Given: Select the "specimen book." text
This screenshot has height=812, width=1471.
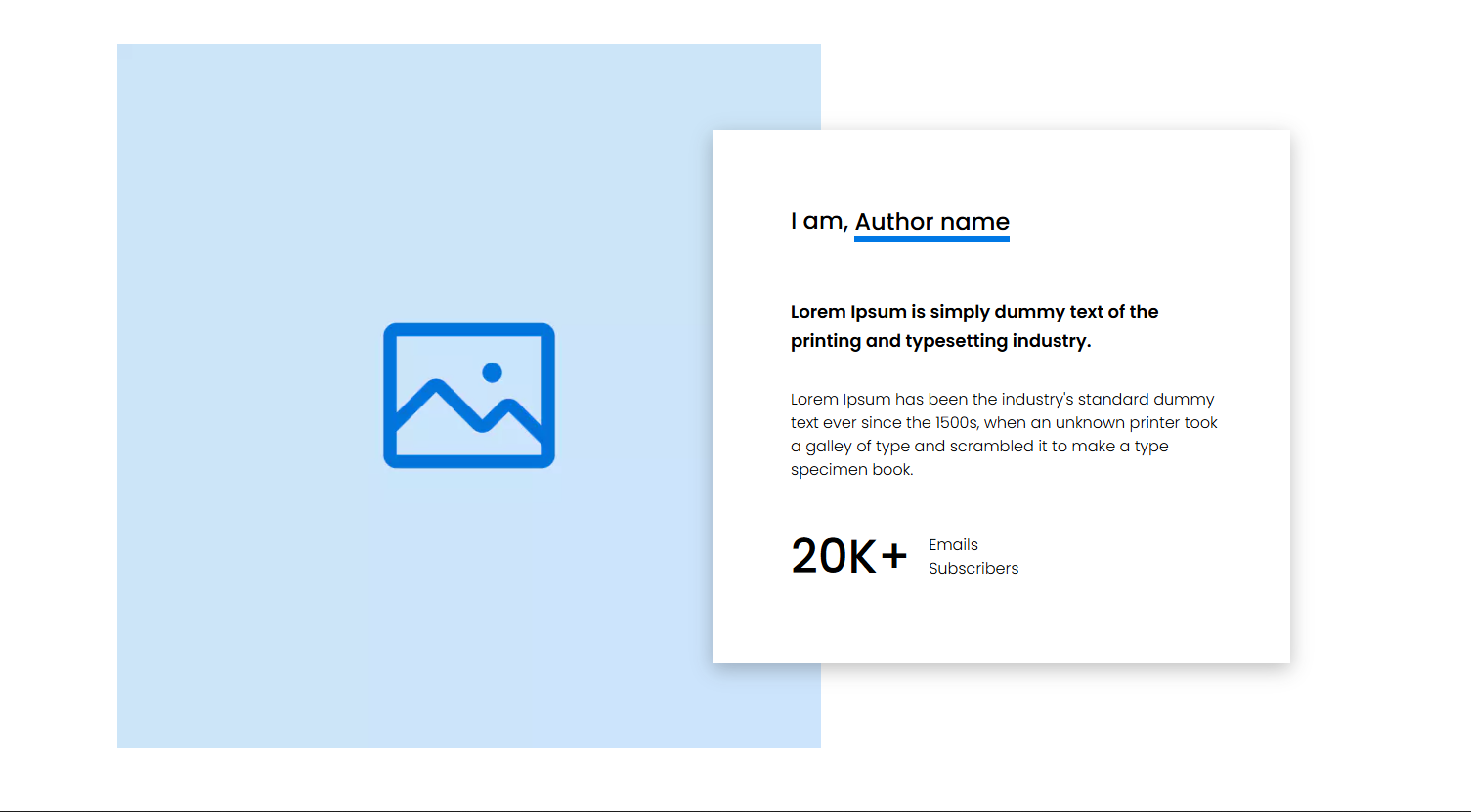Looking at the screenshot, I should coord(851,469).
